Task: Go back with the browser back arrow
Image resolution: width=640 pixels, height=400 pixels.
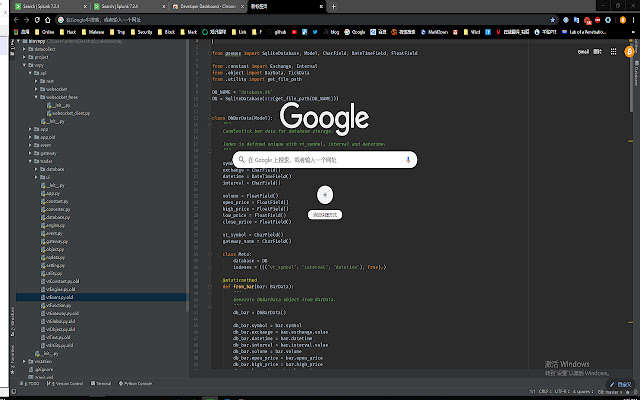Action: pyautogui.click(x=16, y=20)
